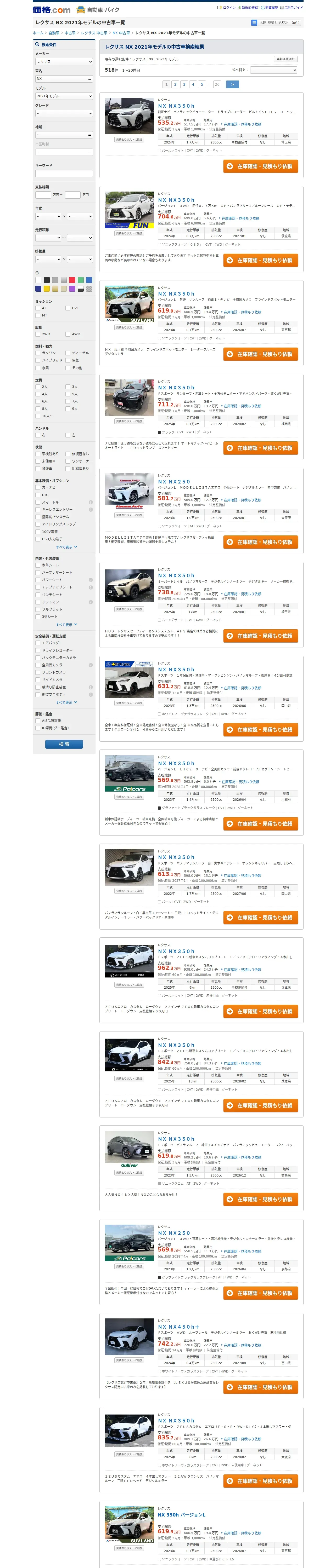336x1568 pixels.
Task: Go to results page 5
Action: tap(202, 85)
